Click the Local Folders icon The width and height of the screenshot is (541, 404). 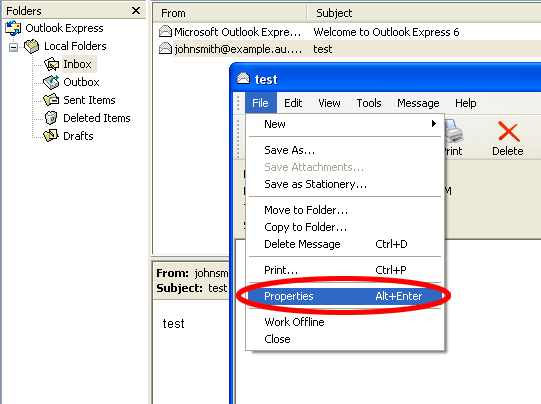(x=31, y=46)
